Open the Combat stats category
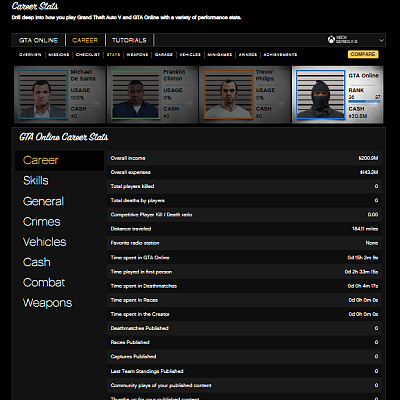Image resolution: width=400 pixels, height=400 pixels. pyautogui.click(x=44, y=283)
